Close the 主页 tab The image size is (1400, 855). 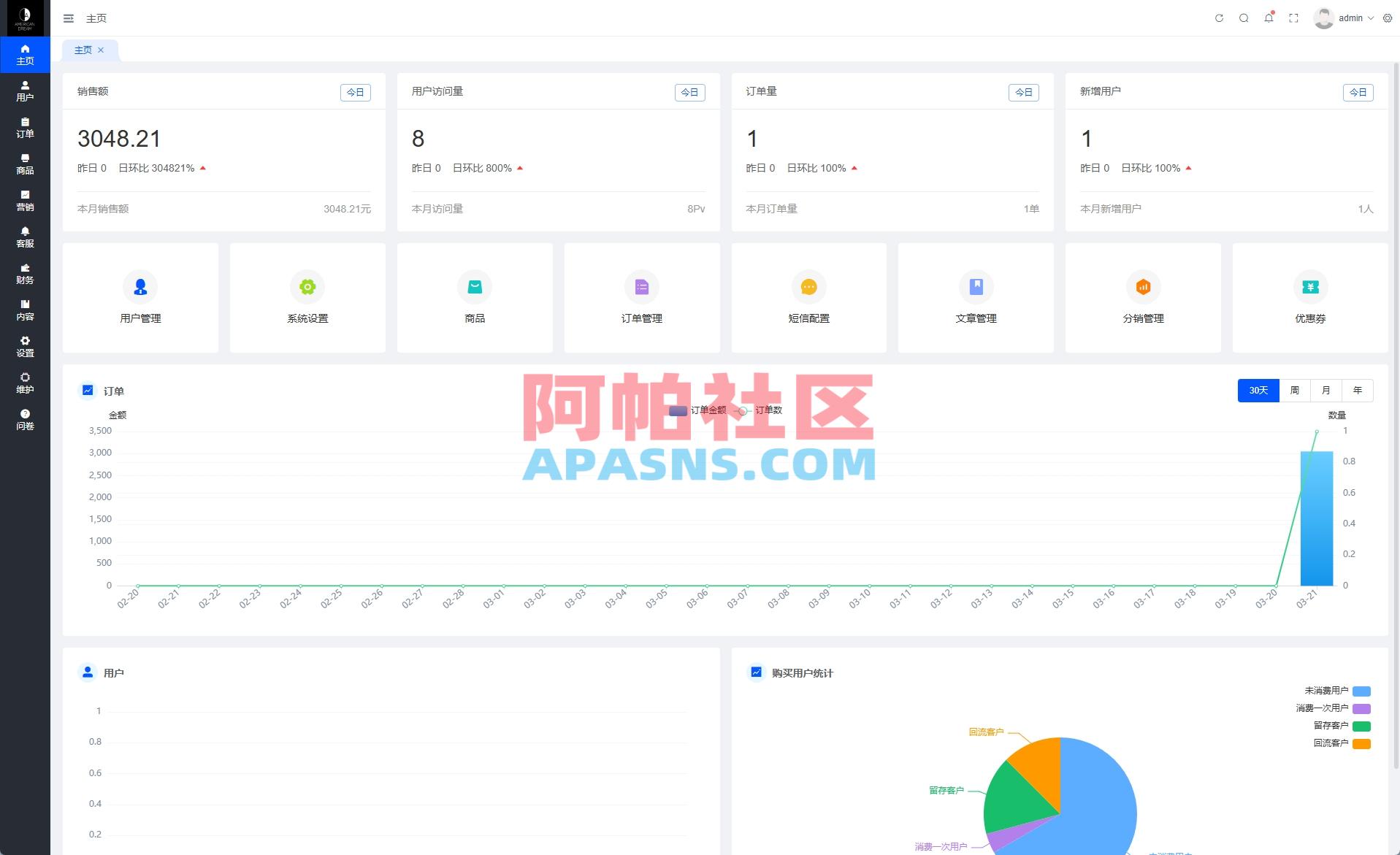pyautogui.click(x=101, y=50)
